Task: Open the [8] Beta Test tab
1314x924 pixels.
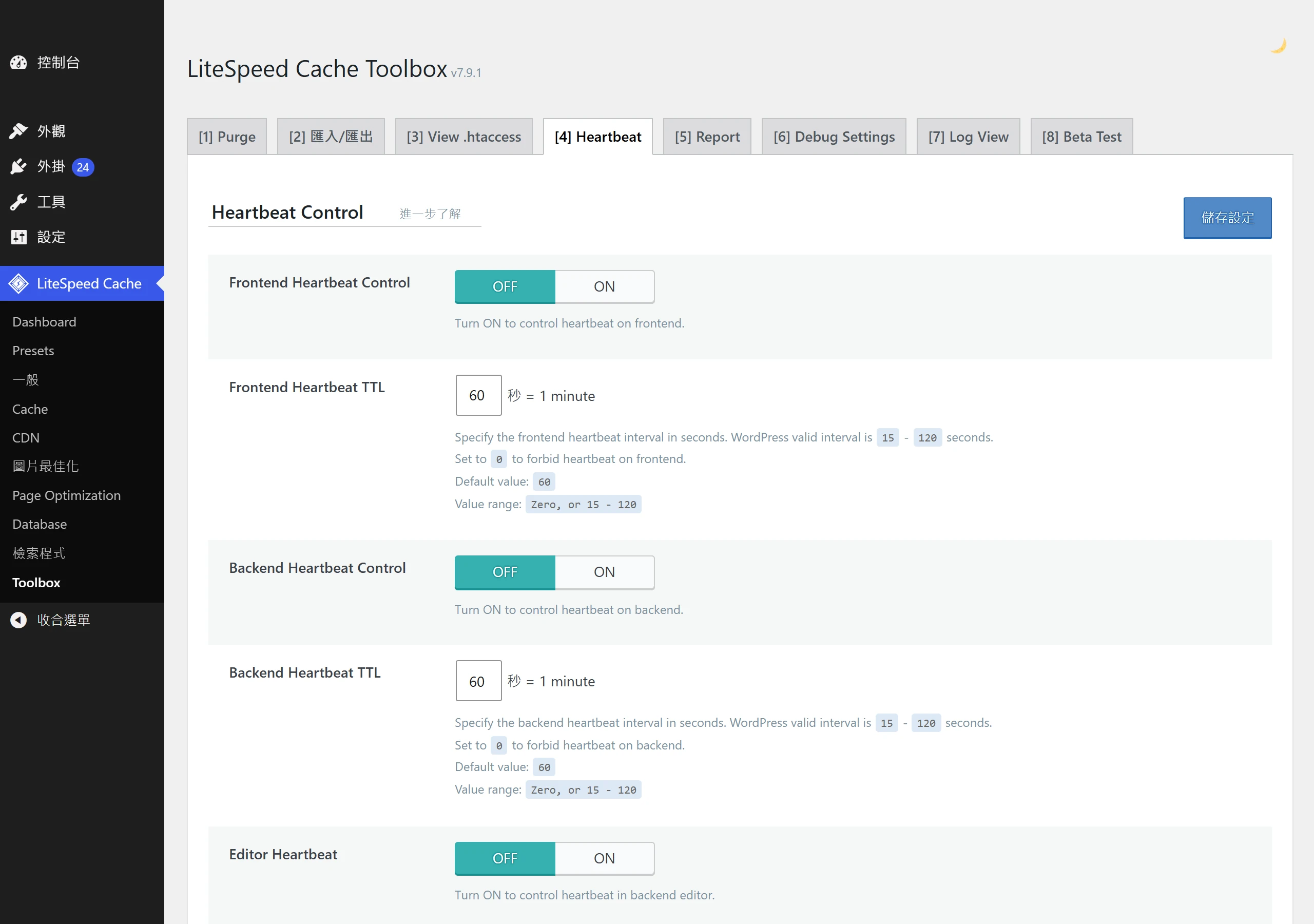Action: tap(1081, 137)
